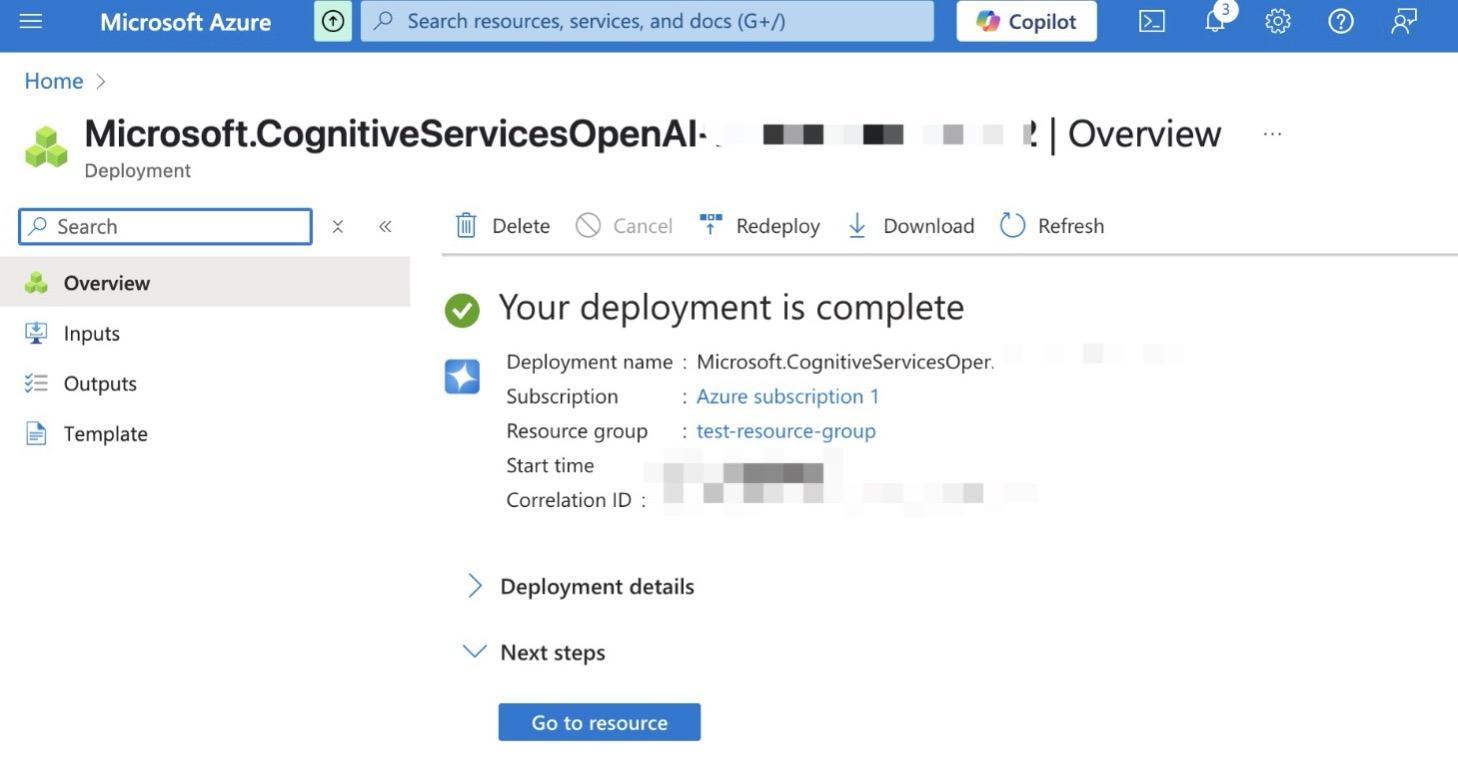The height and width of the screenshot is (772, 1458).
Task: Switch to the Outputs section
Action: coord(100,383)
